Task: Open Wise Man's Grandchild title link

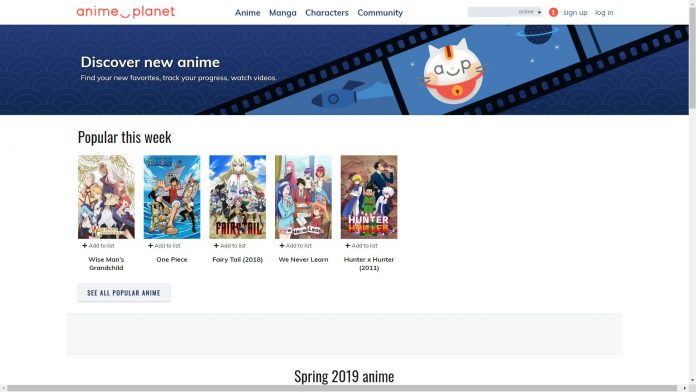Action: [x=106, y=263]
